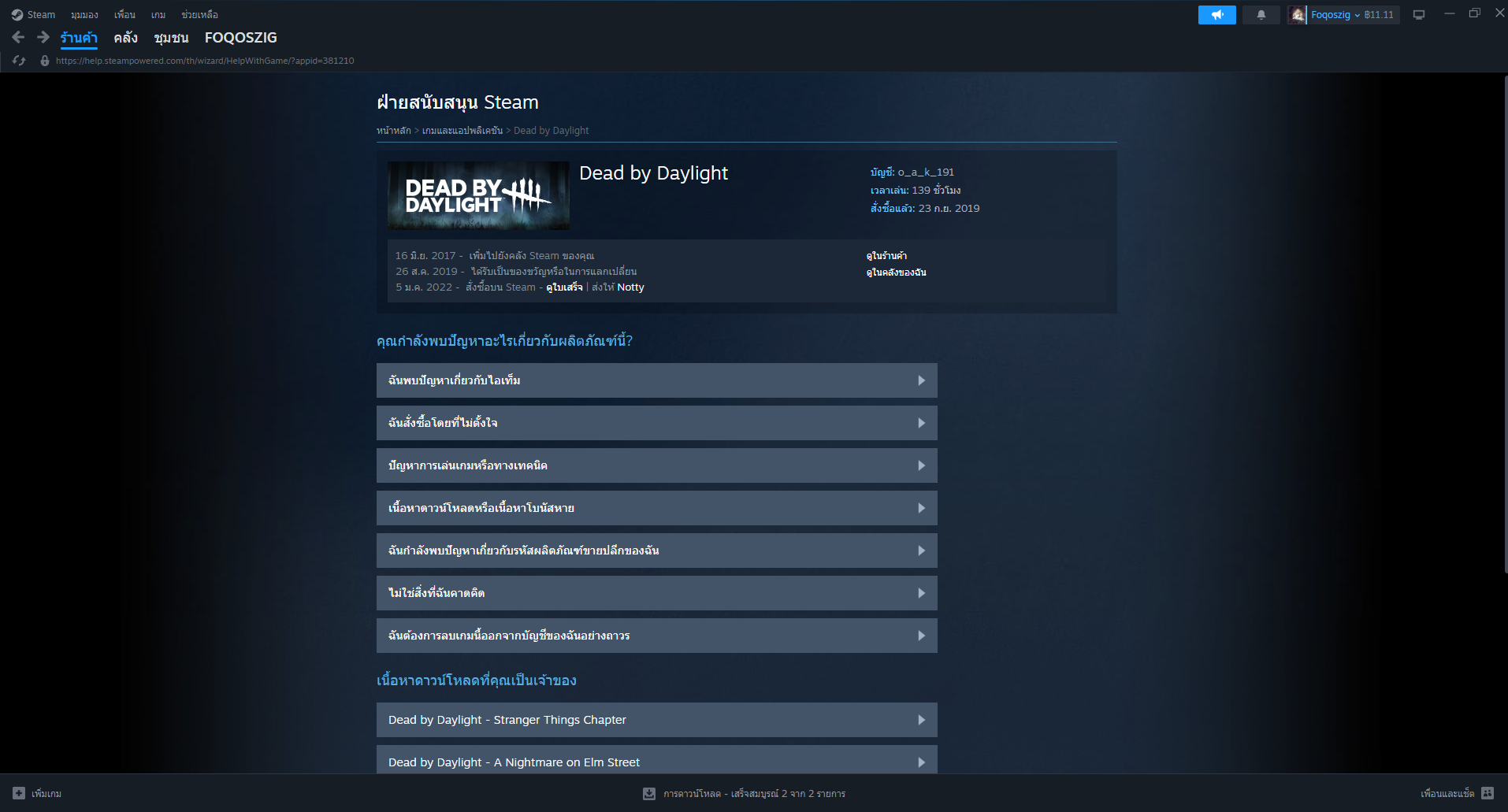Viewport: 1508px width, 812px height.
Task: Click the หน้าหลัก breadcrumb link
Action: (394, 131)
